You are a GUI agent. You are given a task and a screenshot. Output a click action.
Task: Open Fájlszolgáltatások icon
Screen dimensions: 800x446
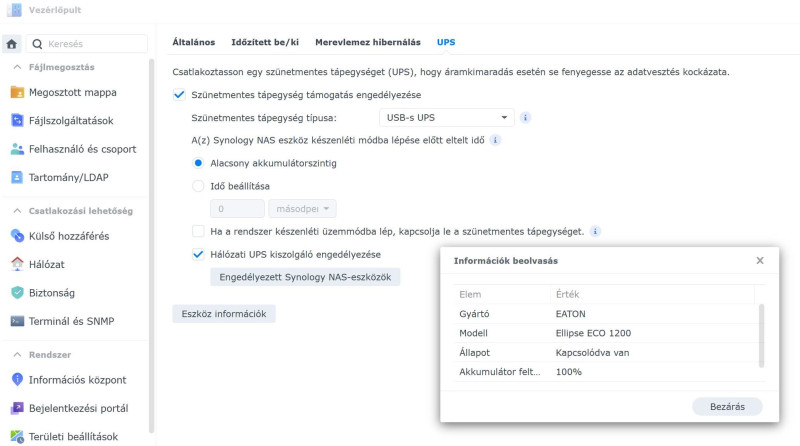point(17,120)
